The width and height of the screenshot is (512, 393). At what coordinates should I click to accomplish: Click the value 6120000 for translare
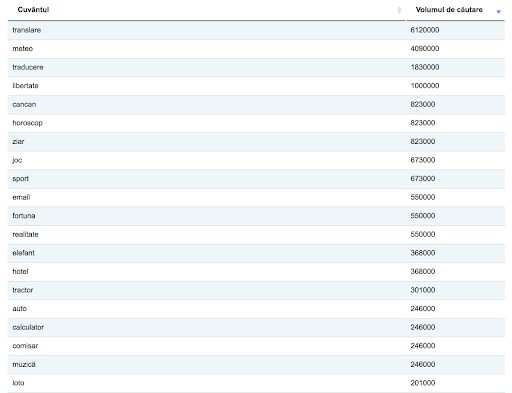click(425, 30)
